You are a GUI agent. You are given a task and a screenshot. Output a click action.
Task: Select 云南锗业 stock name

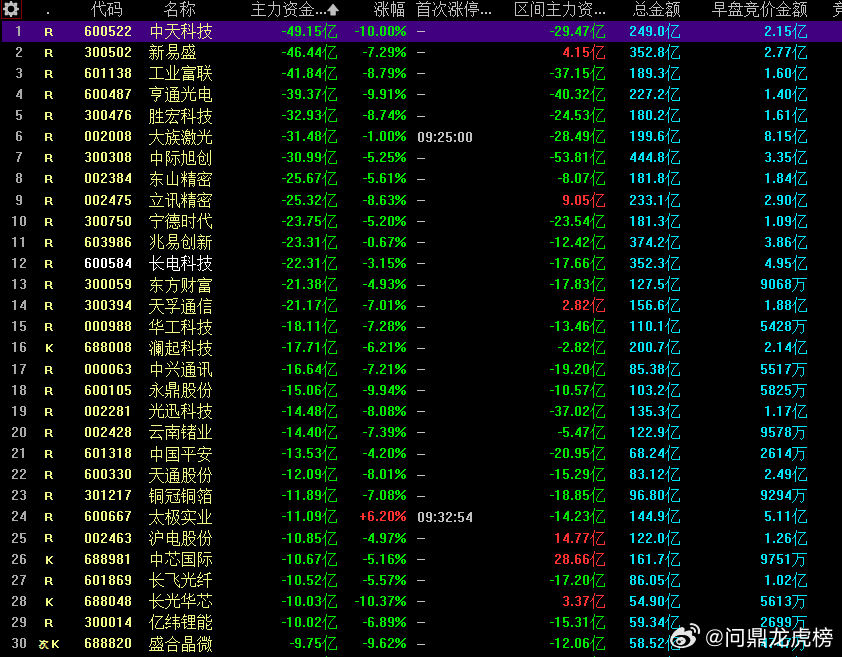(180, 432)
